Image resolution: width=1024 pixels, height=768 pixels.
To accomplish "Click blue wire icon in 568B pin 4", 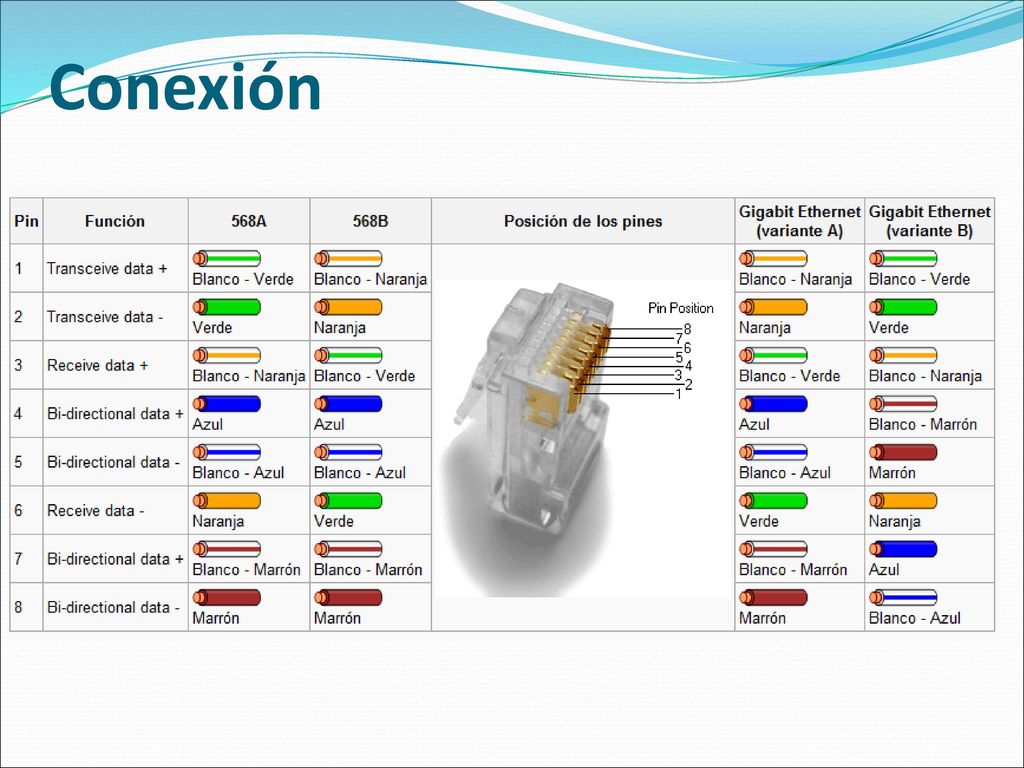I will (348, 404).
